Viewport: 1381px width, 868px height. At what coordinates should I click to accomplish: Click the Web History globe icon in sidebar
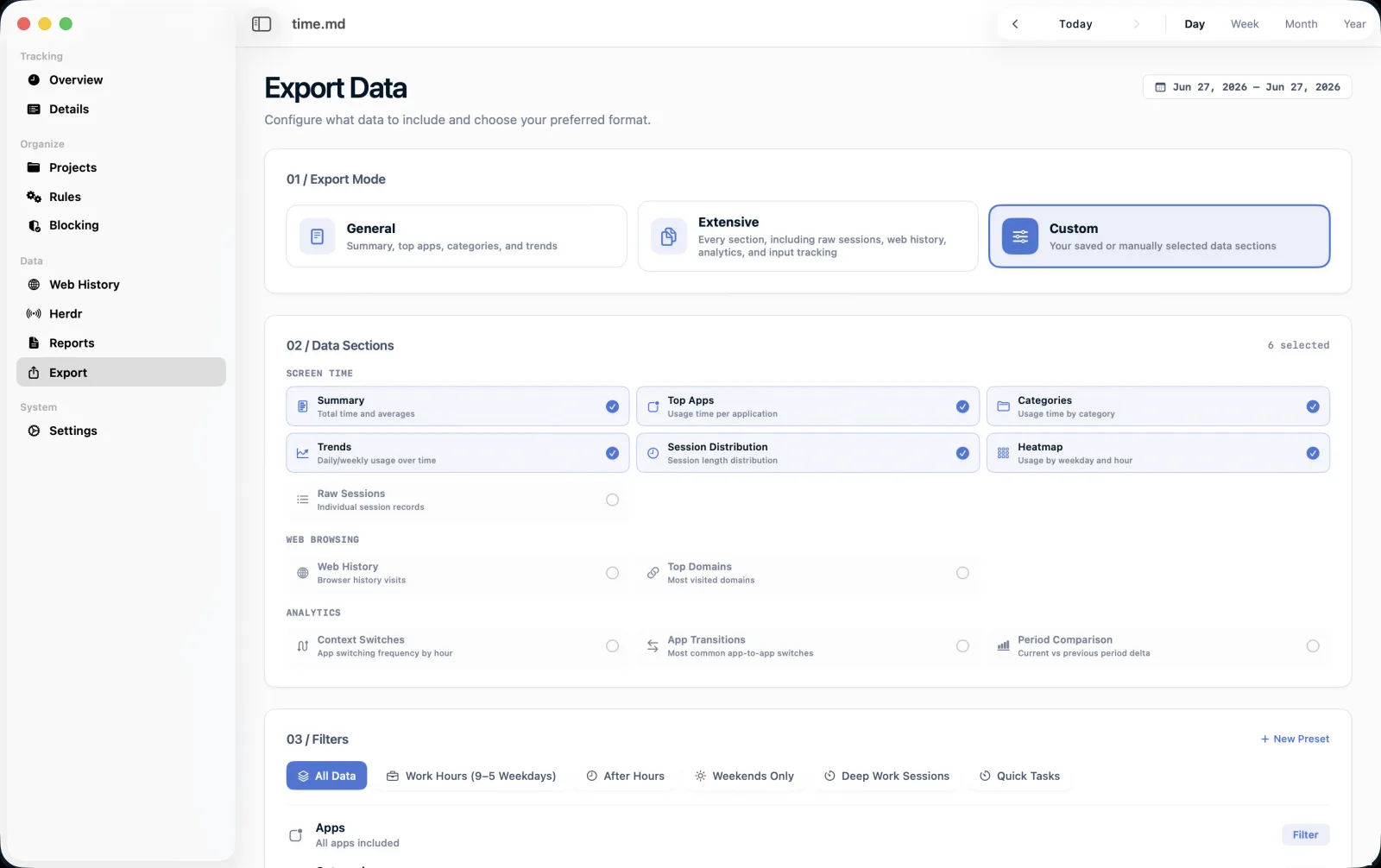pos(34,285)
